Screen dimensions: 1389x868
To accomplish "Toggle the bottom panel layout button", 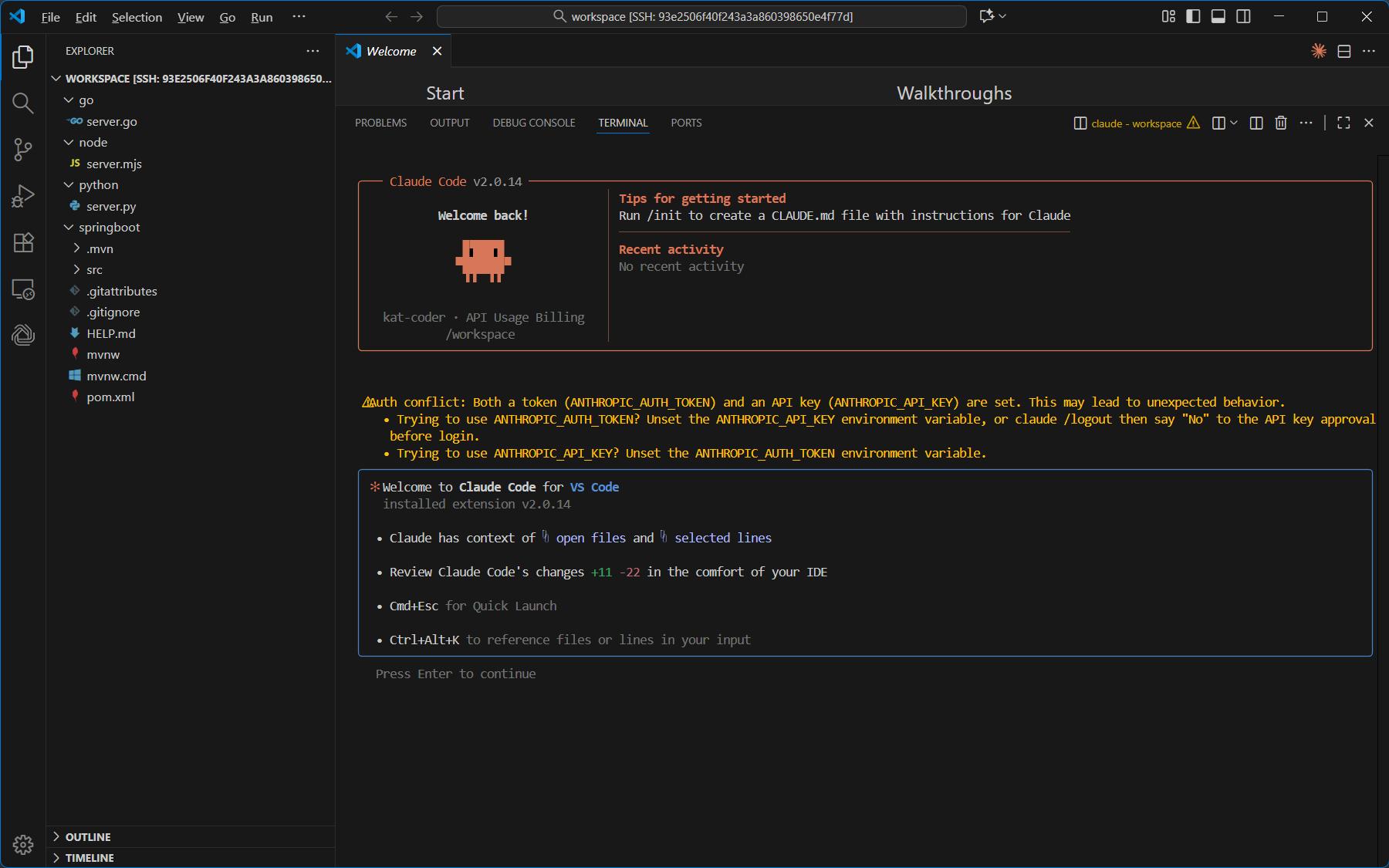I will click(1218, 16).
